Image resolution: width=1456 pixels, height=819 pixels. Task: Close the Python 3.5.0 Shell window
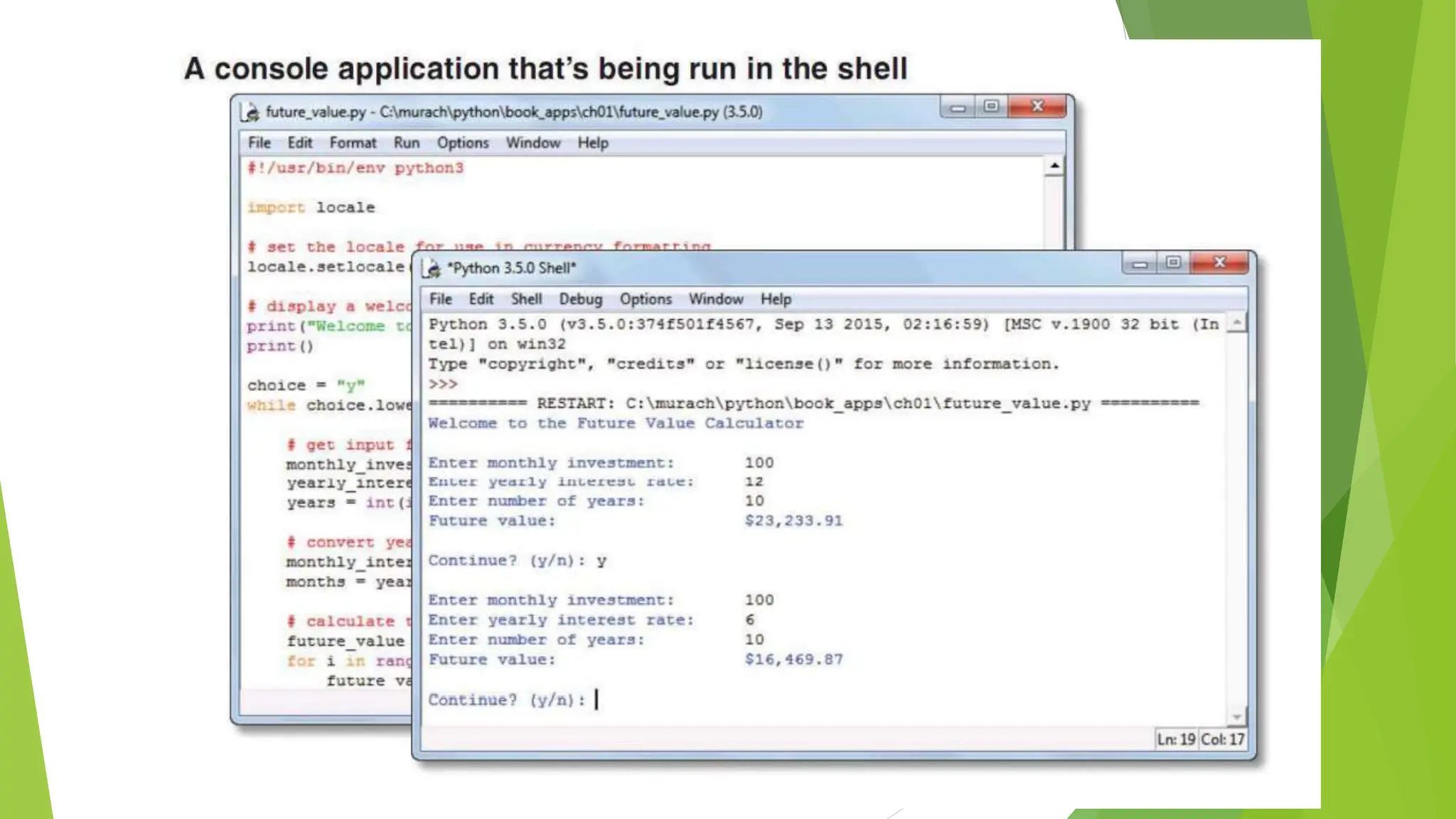tap(1220, 262)
